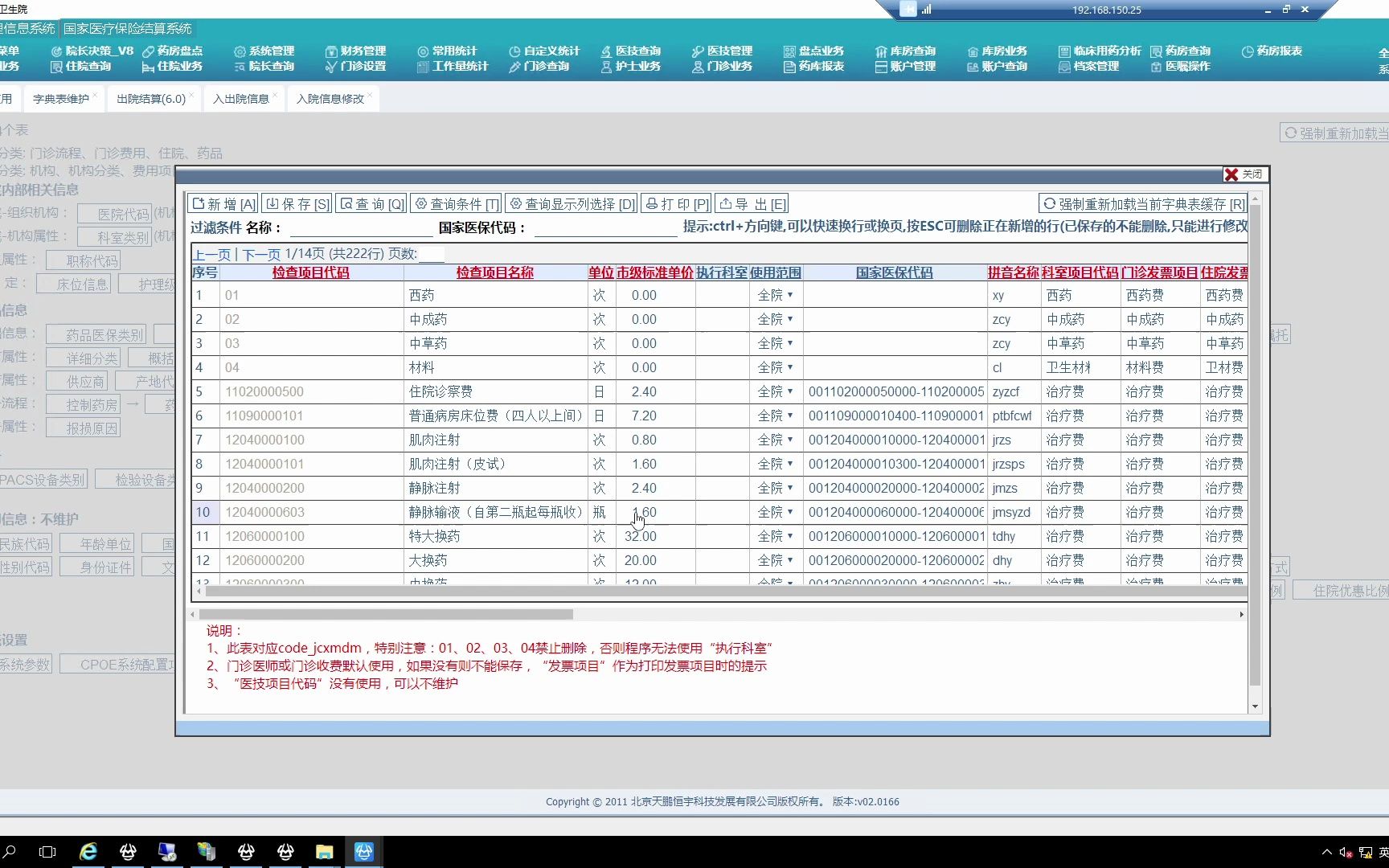The height and width of the screenshot is (868, 1389).
Task: Open 门诊查询 menu item
Action: click(539, 66)
